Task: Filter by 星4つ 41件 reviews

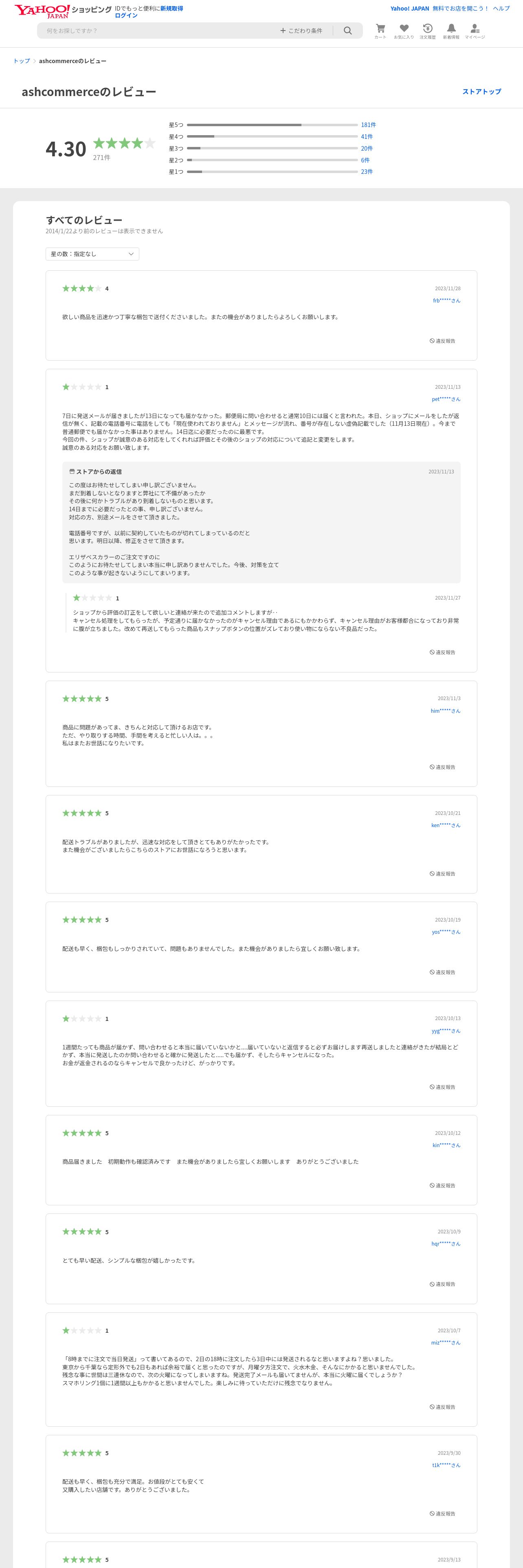Action: [367, 137]
